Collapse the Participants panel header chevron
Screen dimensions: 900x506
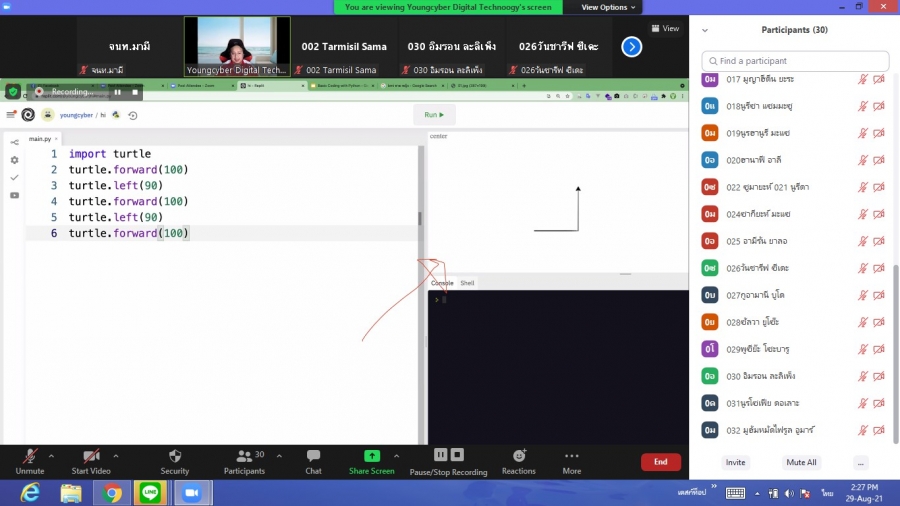tap(705, 30)
